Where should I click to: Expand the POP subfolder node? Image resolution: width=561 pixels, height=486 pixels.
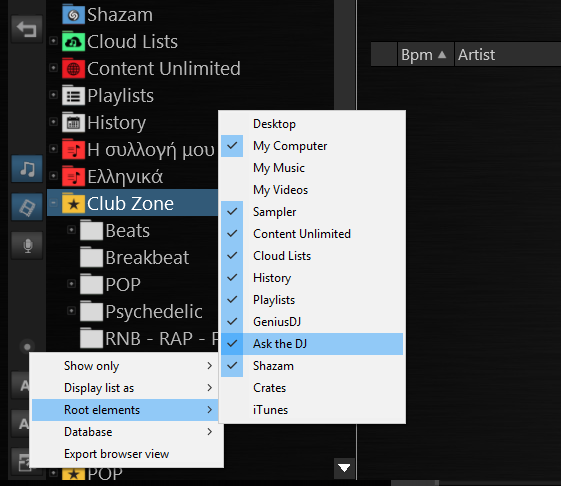[72, 284]
